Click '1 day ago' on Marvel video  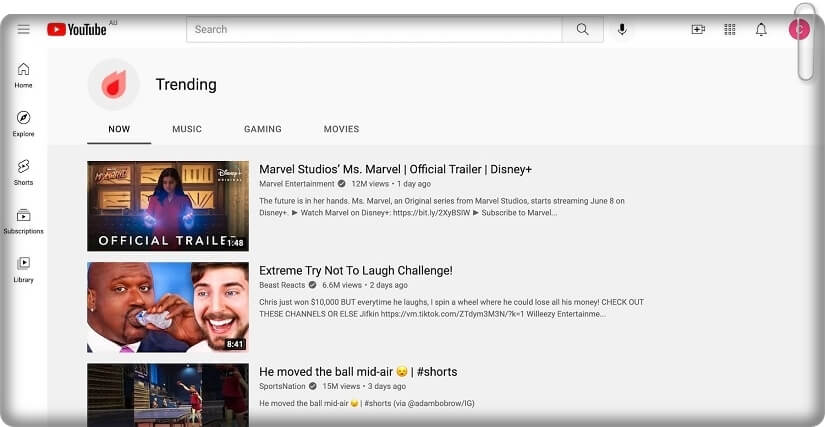point(414,184)
